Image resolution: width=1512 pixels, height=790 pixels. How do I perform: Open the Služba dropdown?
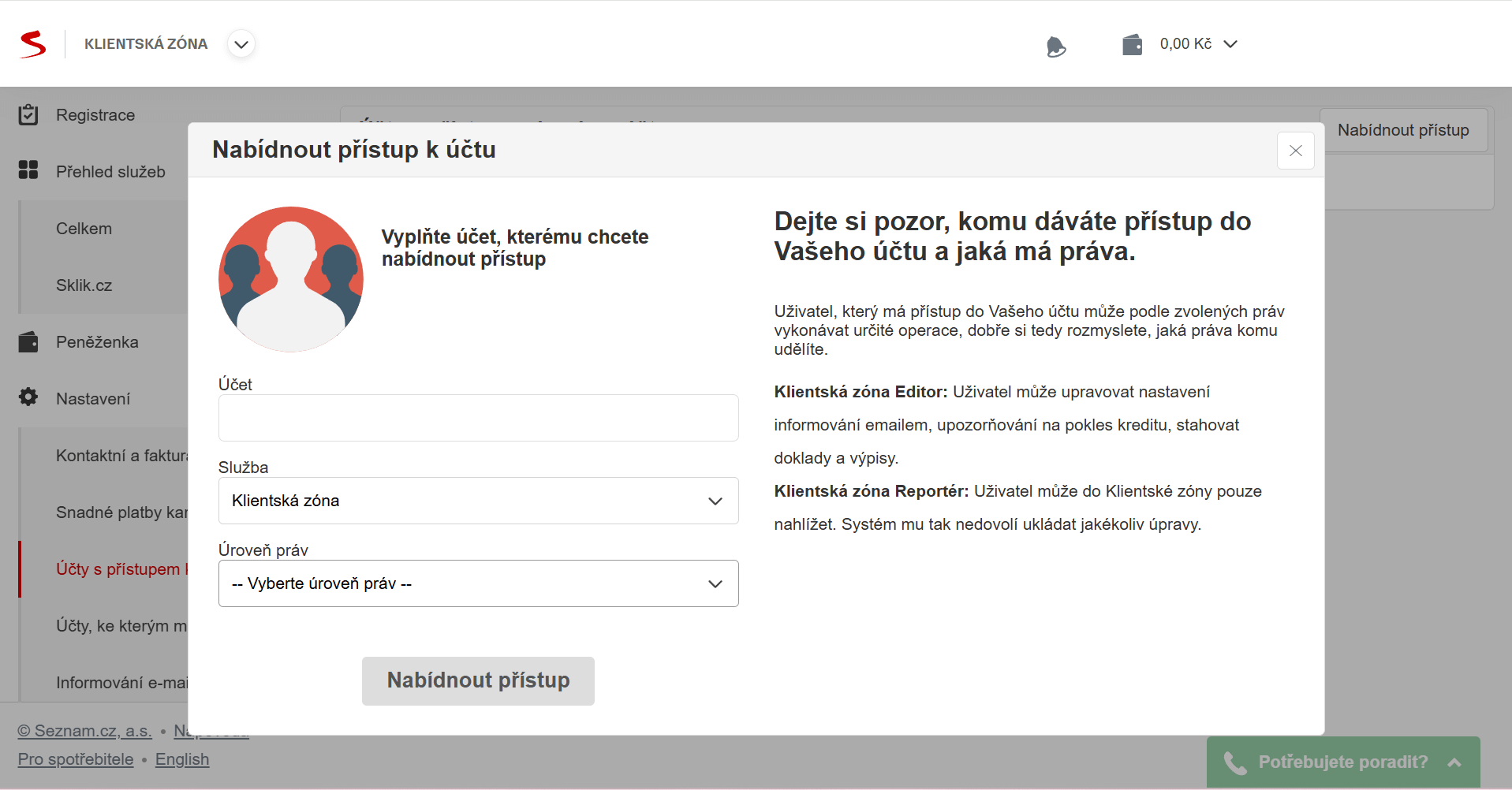tap(478, 501)
